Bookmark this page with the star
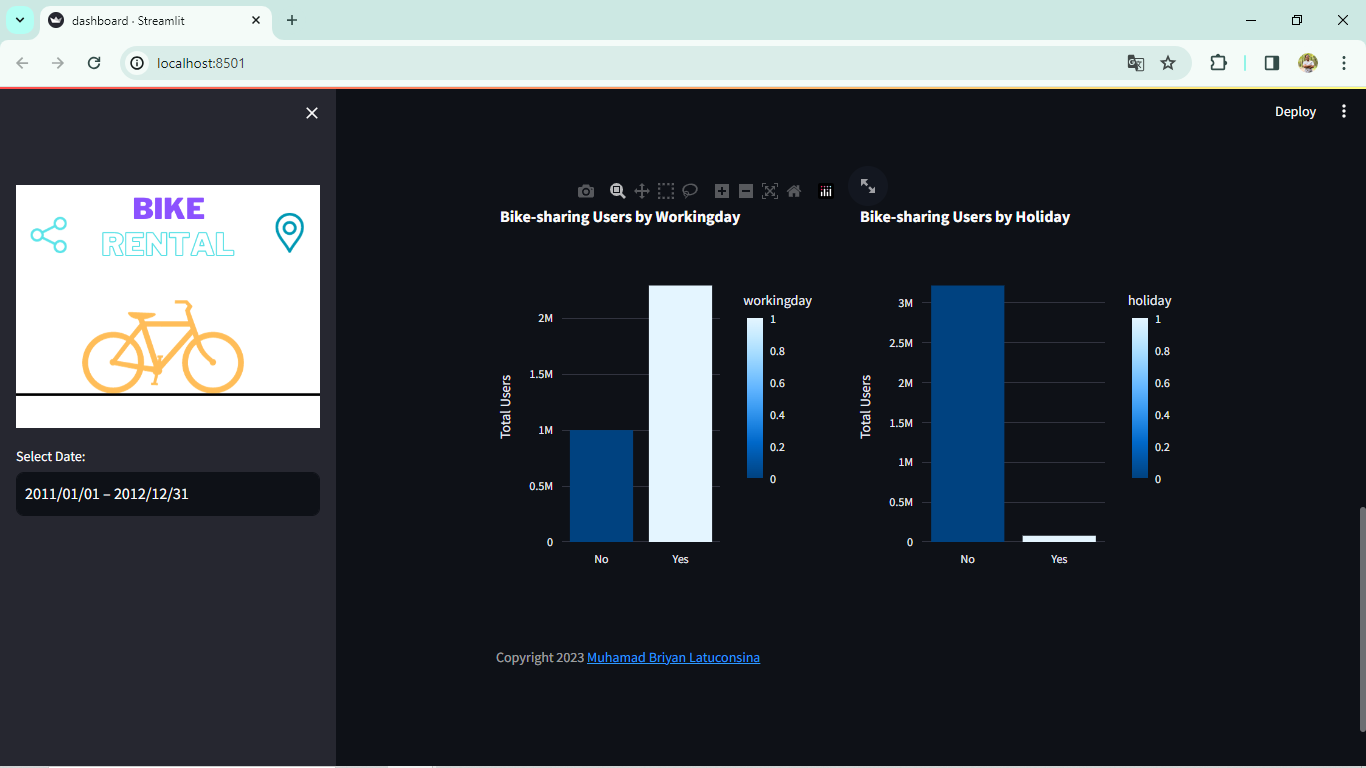Image resolution: width=1366 pixels, height=768 pixels. click(x=1168, y=63)
